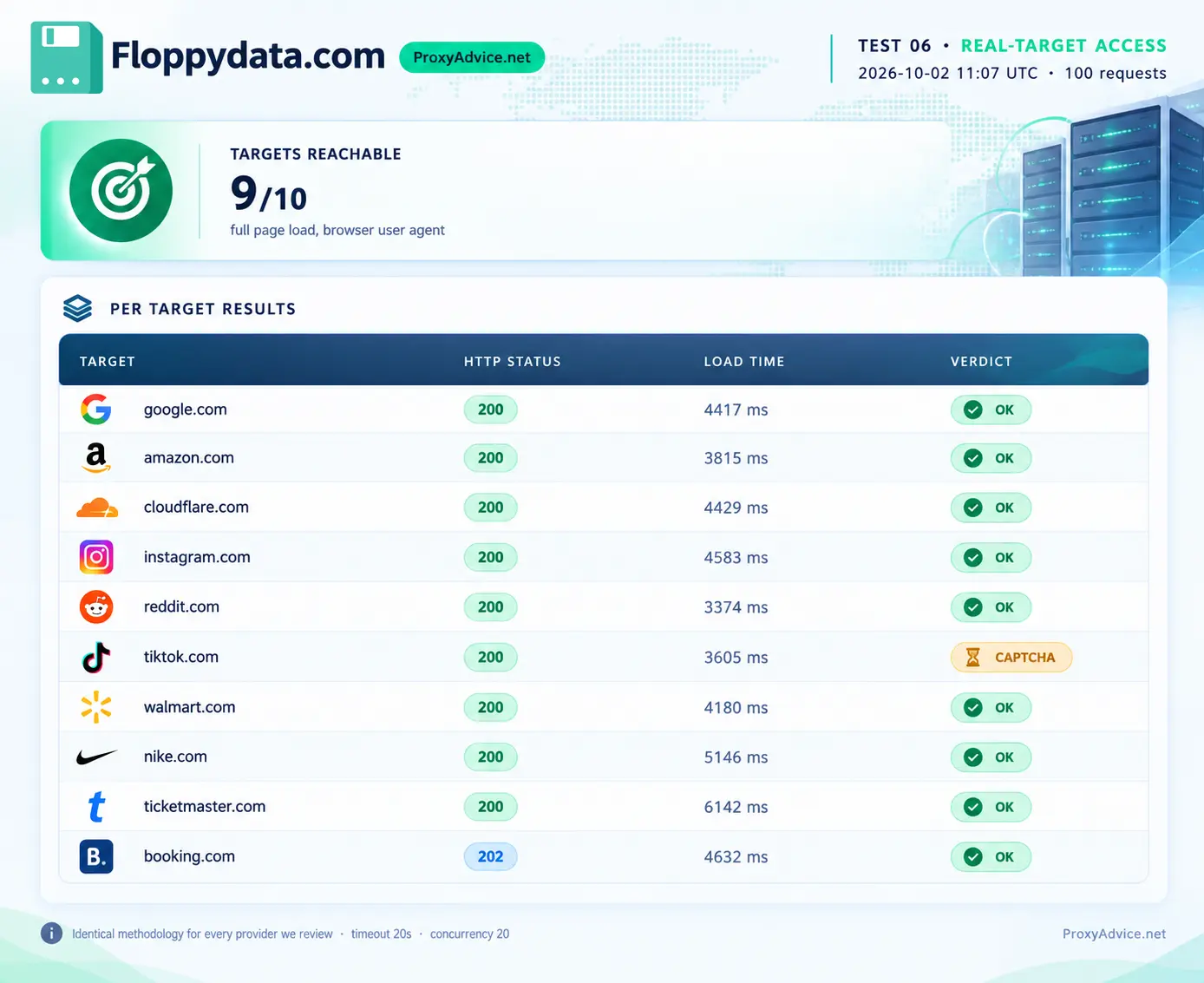Image resolution: width=1204 pixels, height=983 pixels.
Task: Click the Instagram logo icon
Action: 96,557
